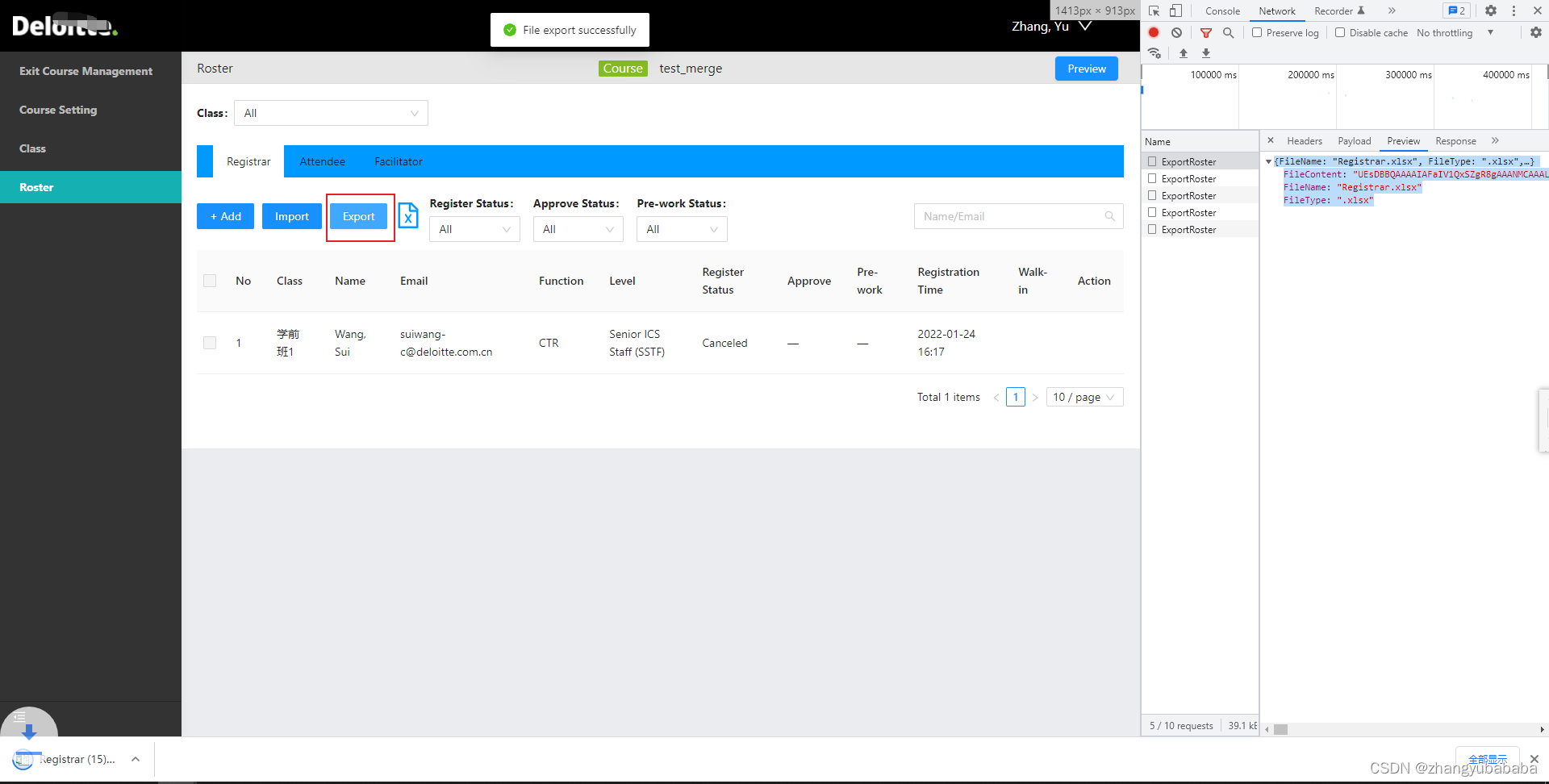Open the network search magnifier
The width and height of the screenshot is (1549, 784).
click(1228, 33)
